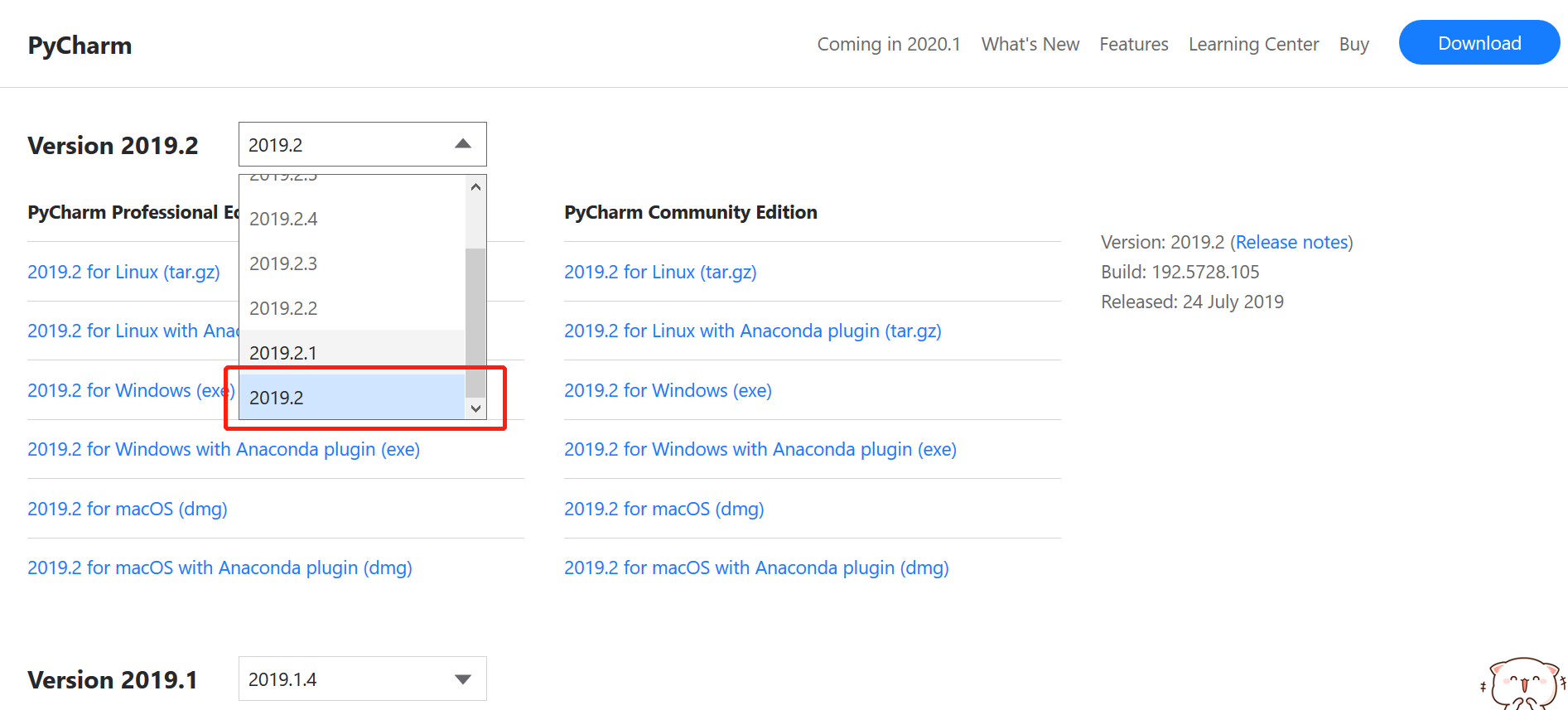This screenshot has width=1568, height=710.
Task: Select 2019.2.2 from the version list
Action: [352, 308]
